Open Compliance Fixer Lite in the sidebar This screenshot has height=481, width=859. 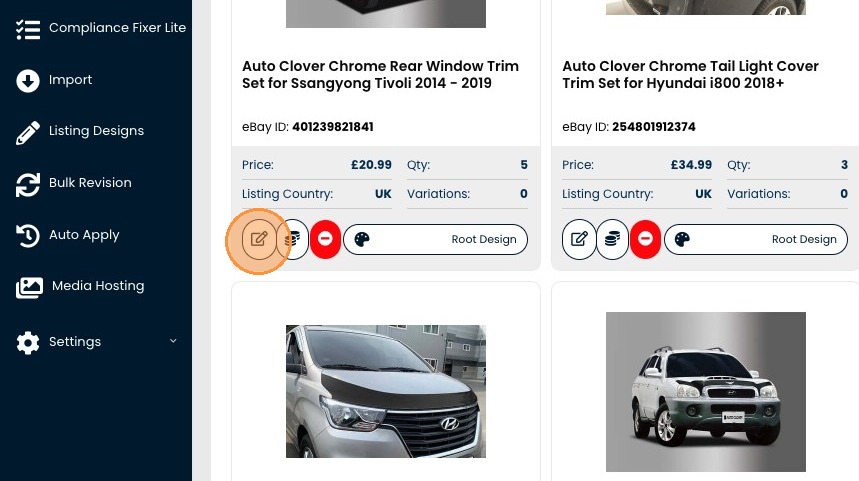click(117, 28)
